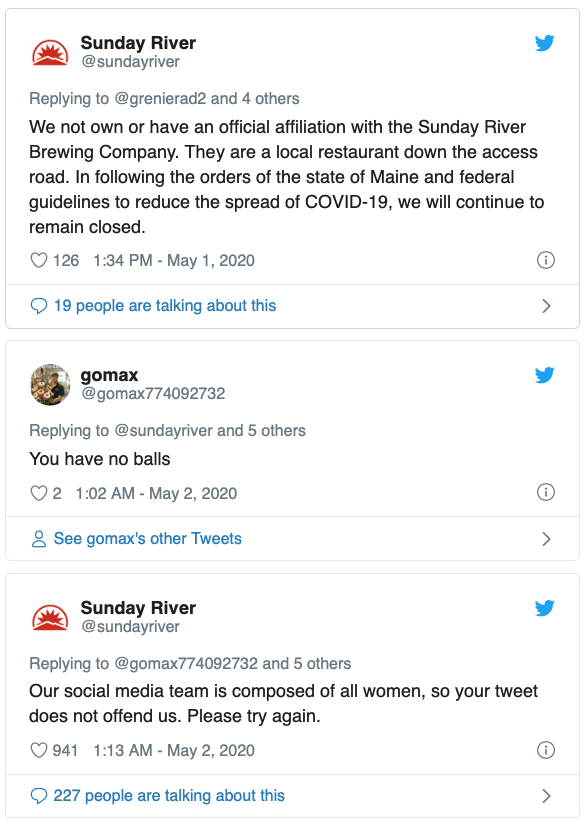This screenshot has height=824, width=587.
Task: Open Sunday River logo avatar on top tweet
Action: click(x=50, y=53)
